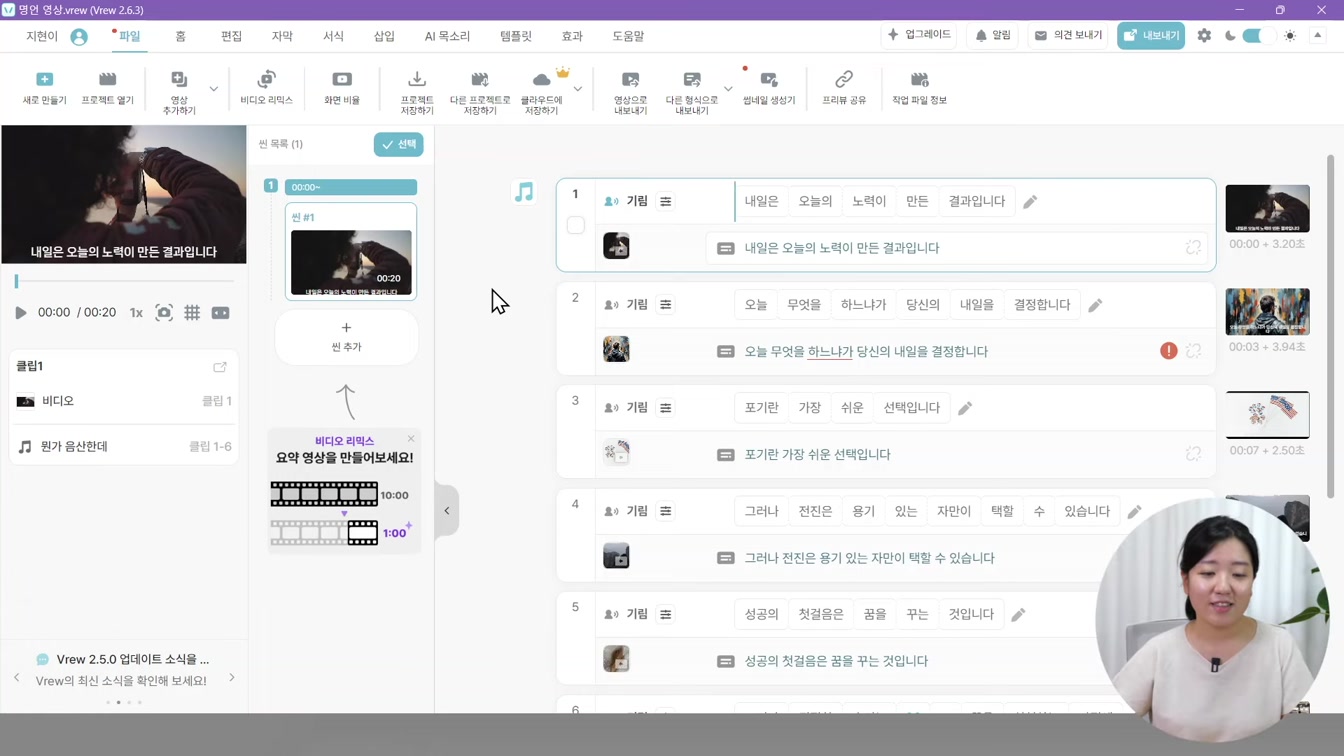Click the subtitle text of clip 5

pos(836,661)
